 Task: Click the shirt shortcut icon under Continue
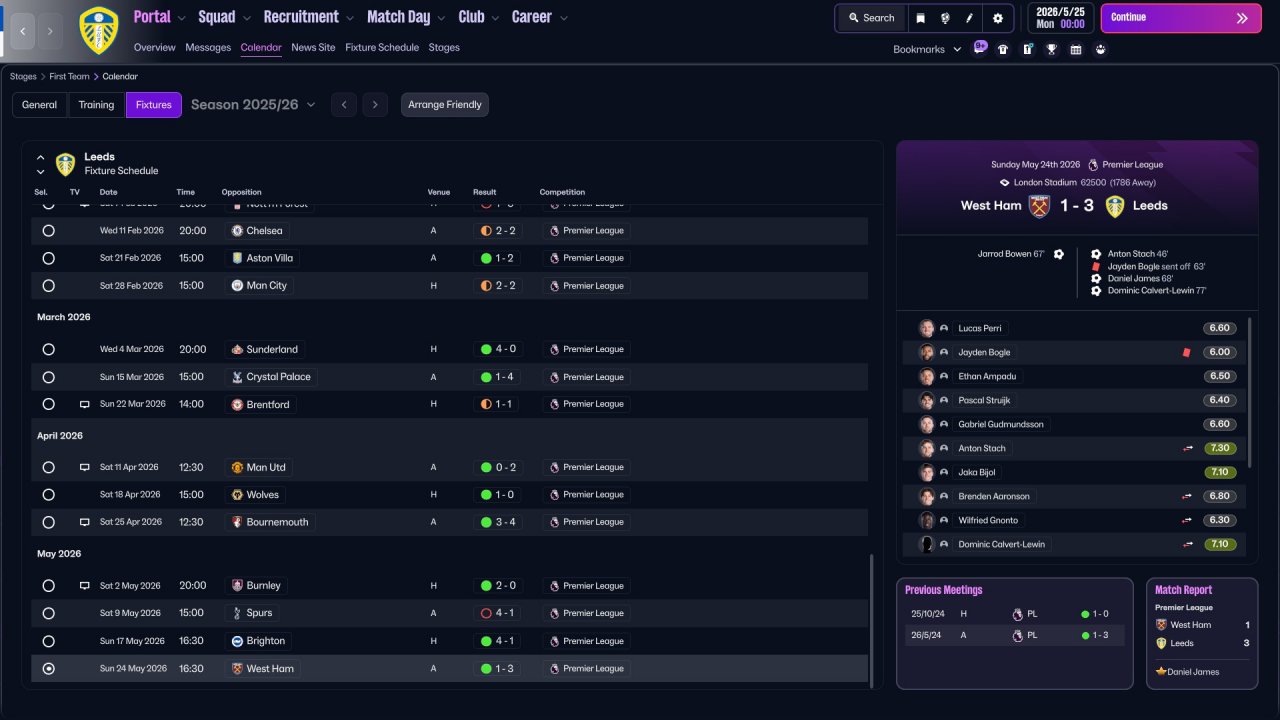click(x=1003, y=49)
